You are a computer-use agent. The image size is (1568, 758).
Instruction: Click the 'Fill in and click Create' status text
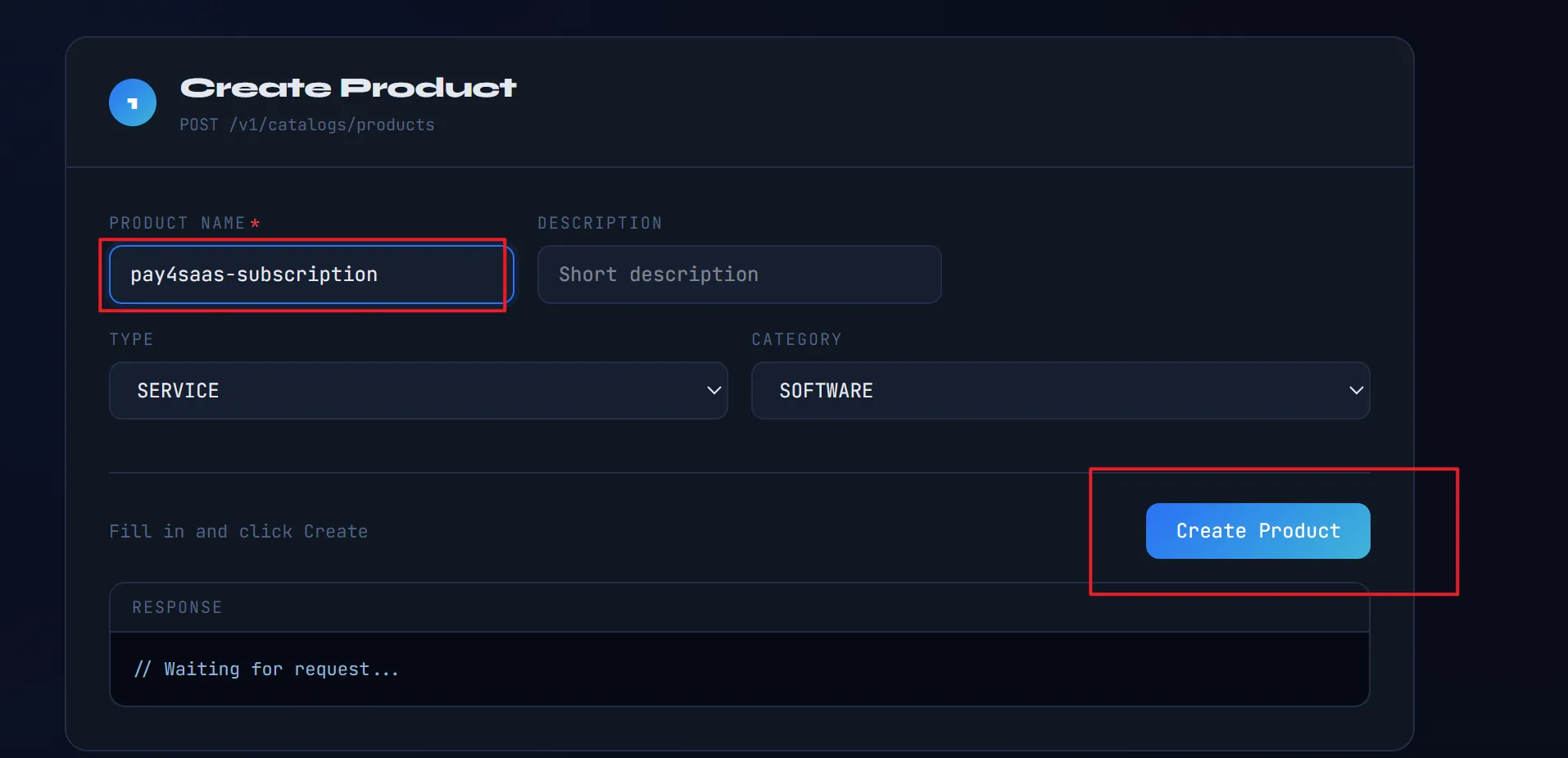click(238, 531)
